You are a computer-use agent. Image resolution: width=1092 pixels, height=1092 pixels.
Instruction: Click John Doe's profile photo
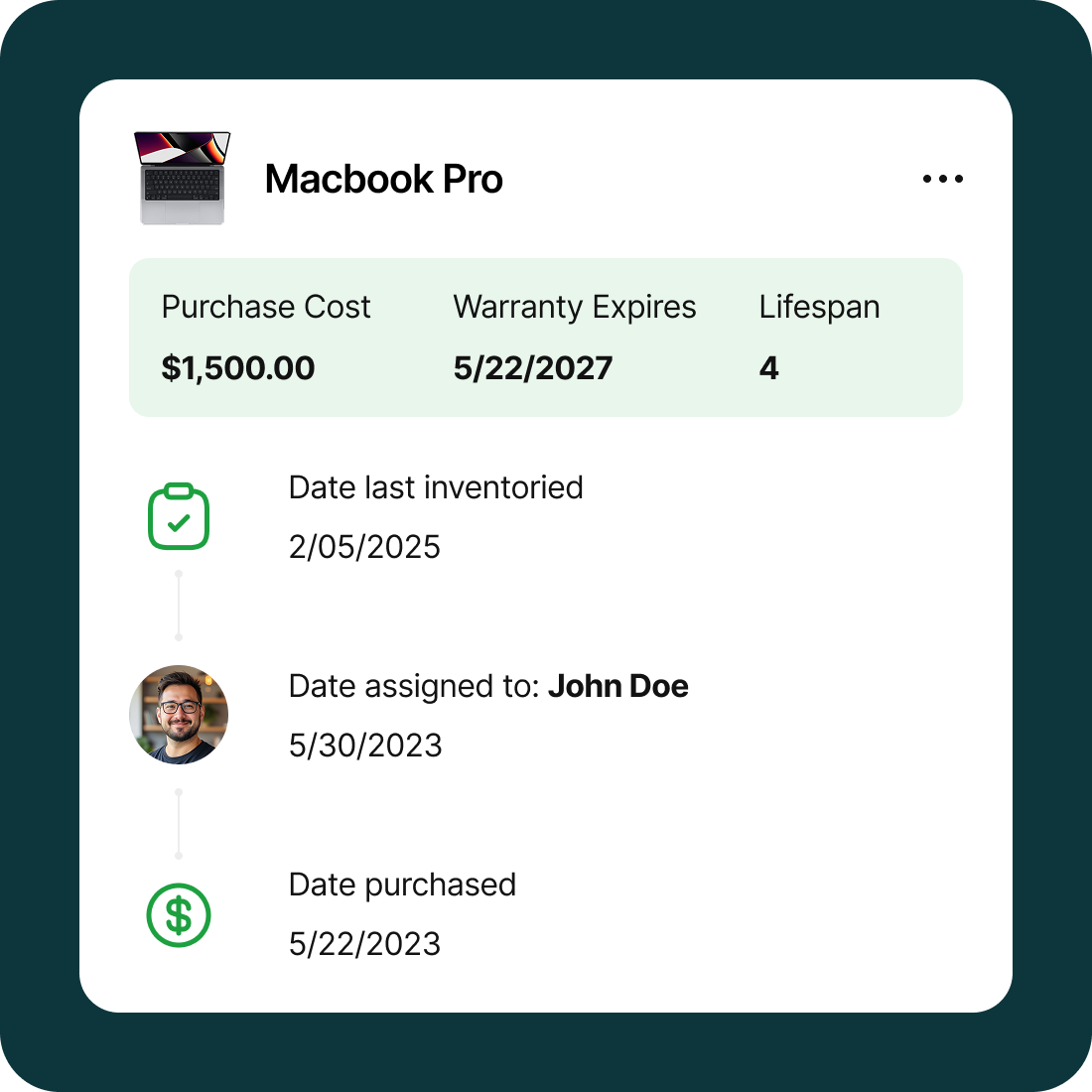(179, 715)
